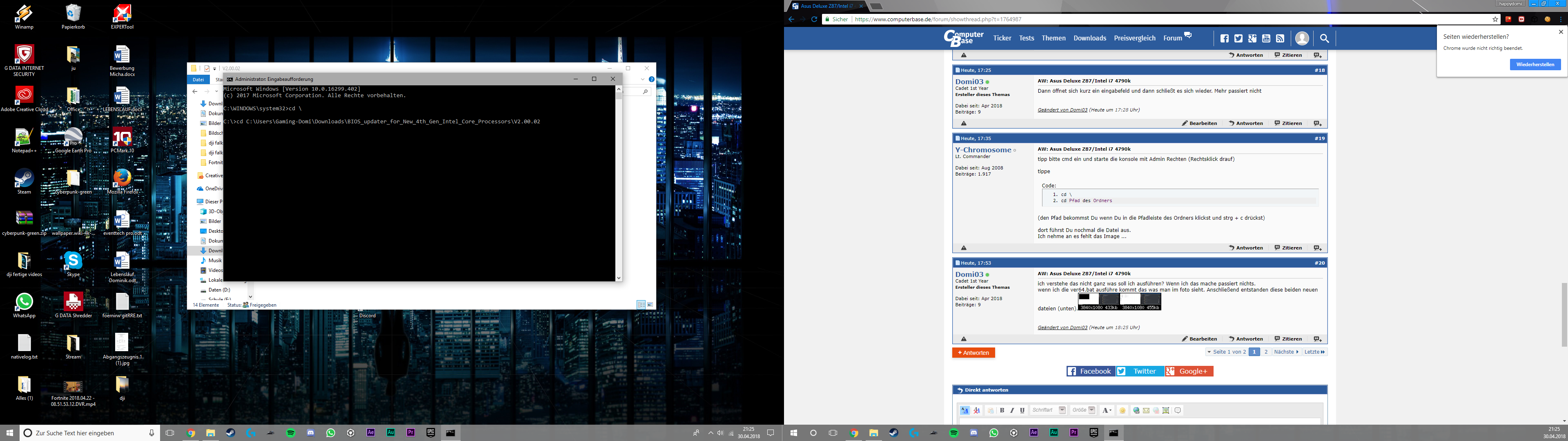The width and height of the screenshot is (1568, 441).
Task: Open the user profile avatar icon
Action: (1302, 38)
